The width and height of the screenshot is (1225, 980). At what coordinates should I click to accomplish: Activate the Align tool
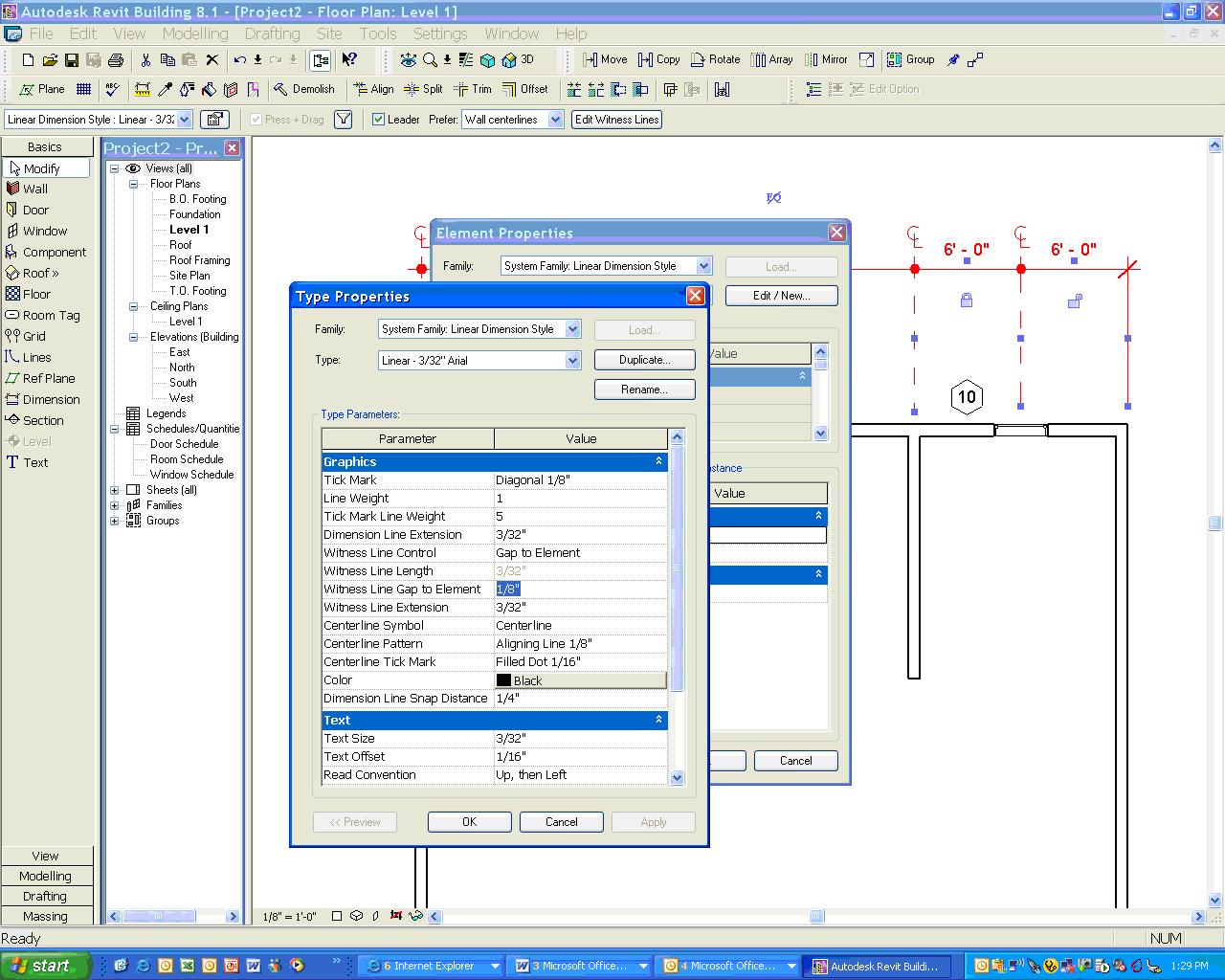[x=373, y=89]
